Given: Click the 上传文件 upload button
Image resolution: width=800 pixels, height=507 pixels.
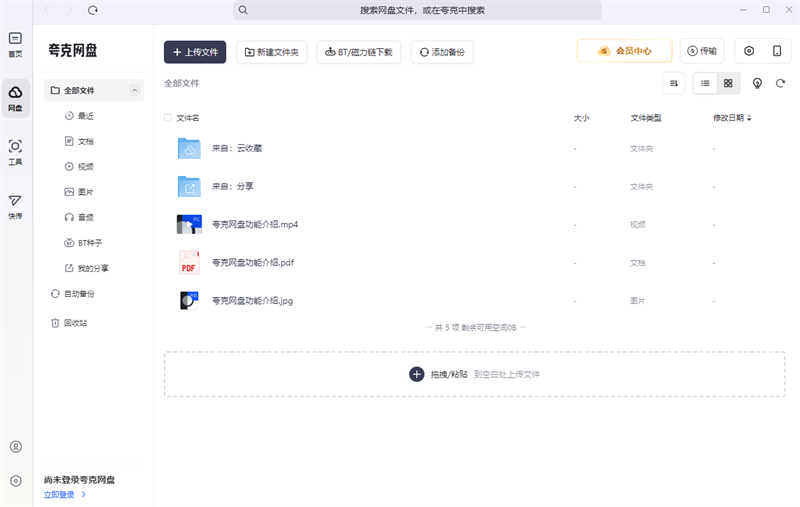Looking at the screenshot, I should [195, 52].
